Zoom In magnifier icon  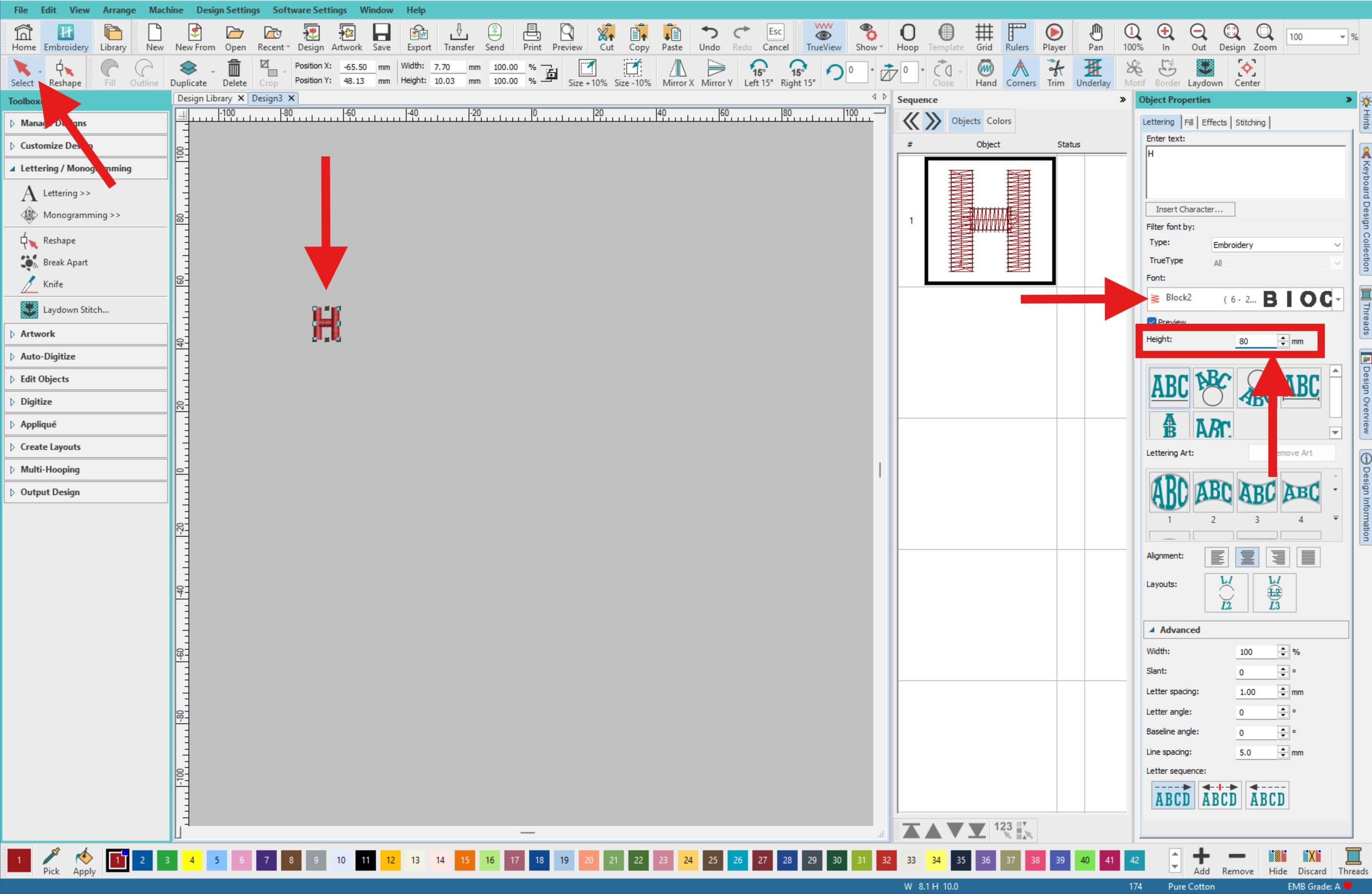[1166, 37]
